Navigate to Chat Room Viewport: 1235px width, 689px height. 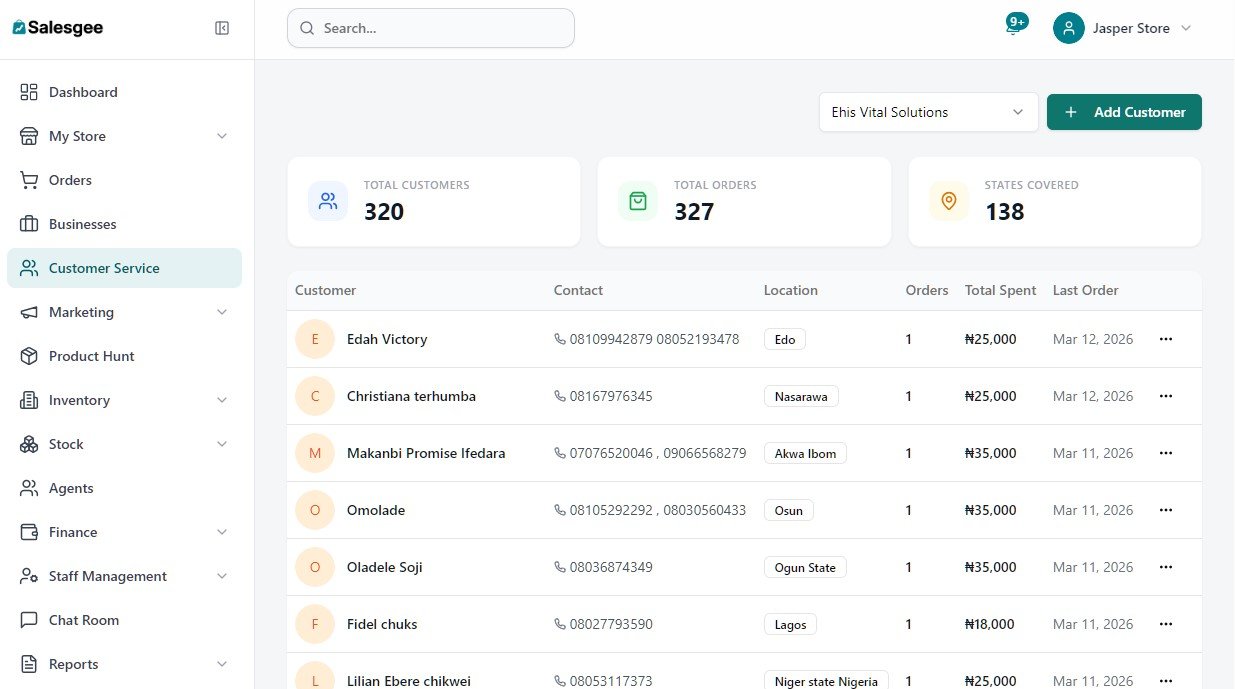click(x=84, y=620)
